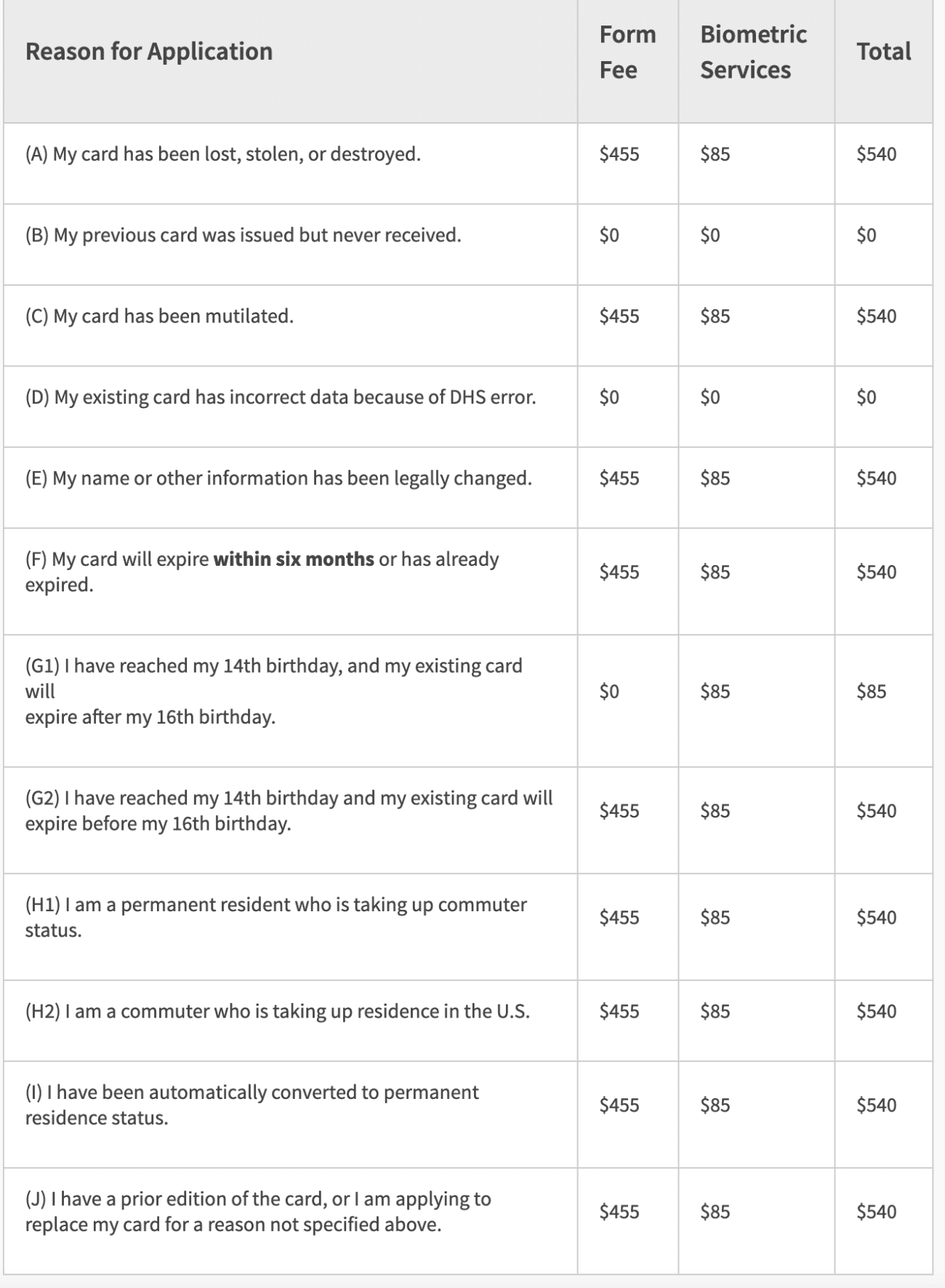Click the 'Total' column header

click(x=883, y=52)
